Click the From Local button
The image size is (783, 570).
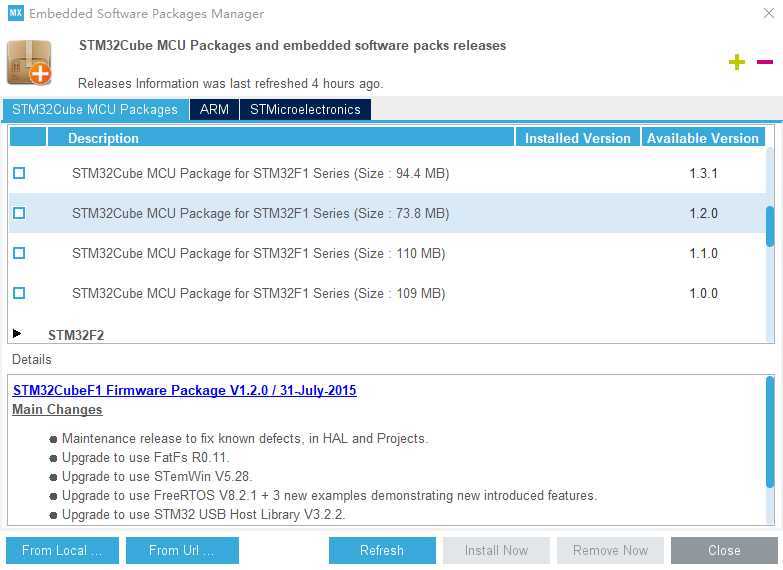click(x=62, y=550)
